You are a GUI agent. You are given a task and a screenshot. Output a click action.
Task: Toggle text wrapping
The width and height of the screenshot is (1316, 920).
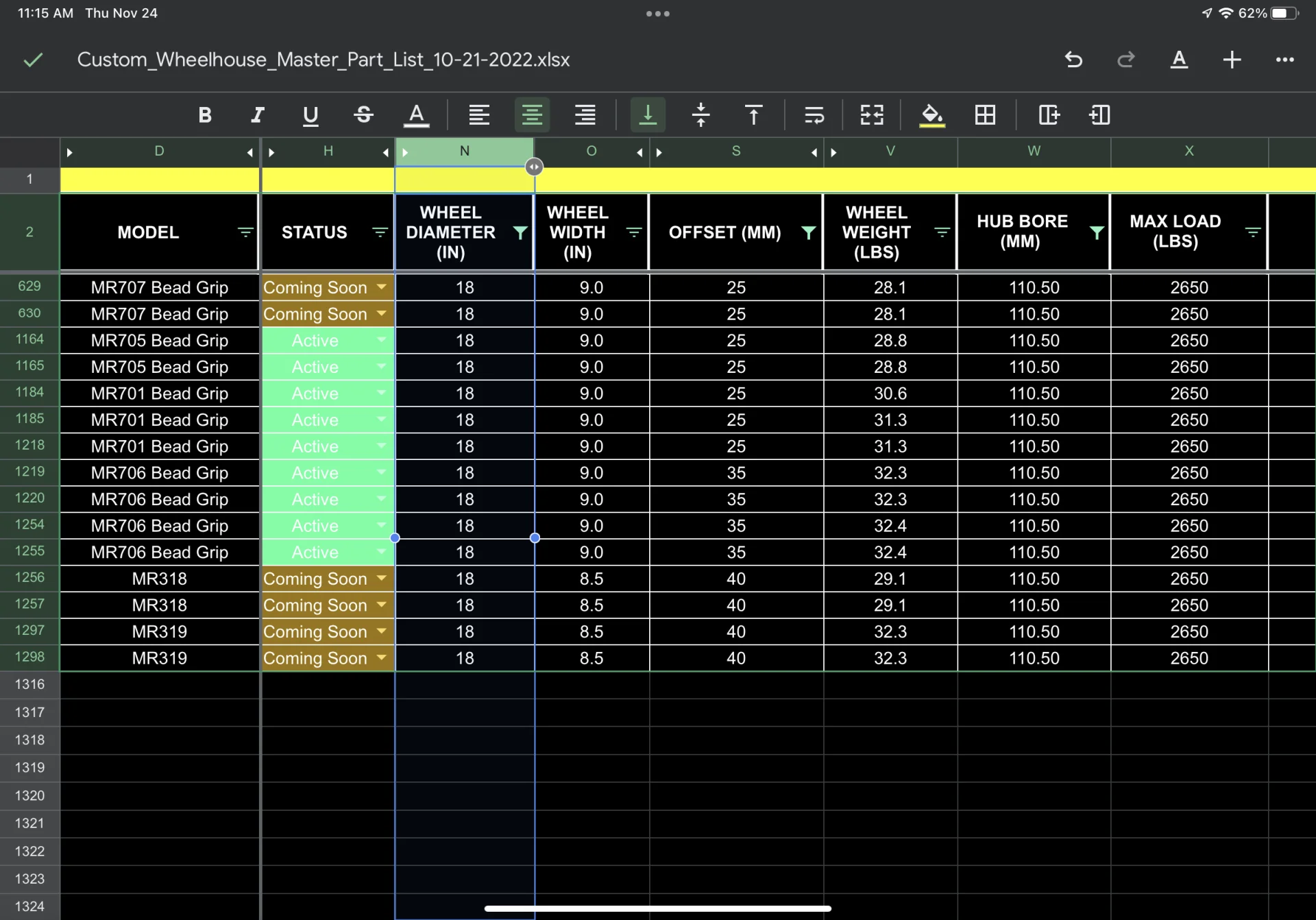(x=814, y=114)
